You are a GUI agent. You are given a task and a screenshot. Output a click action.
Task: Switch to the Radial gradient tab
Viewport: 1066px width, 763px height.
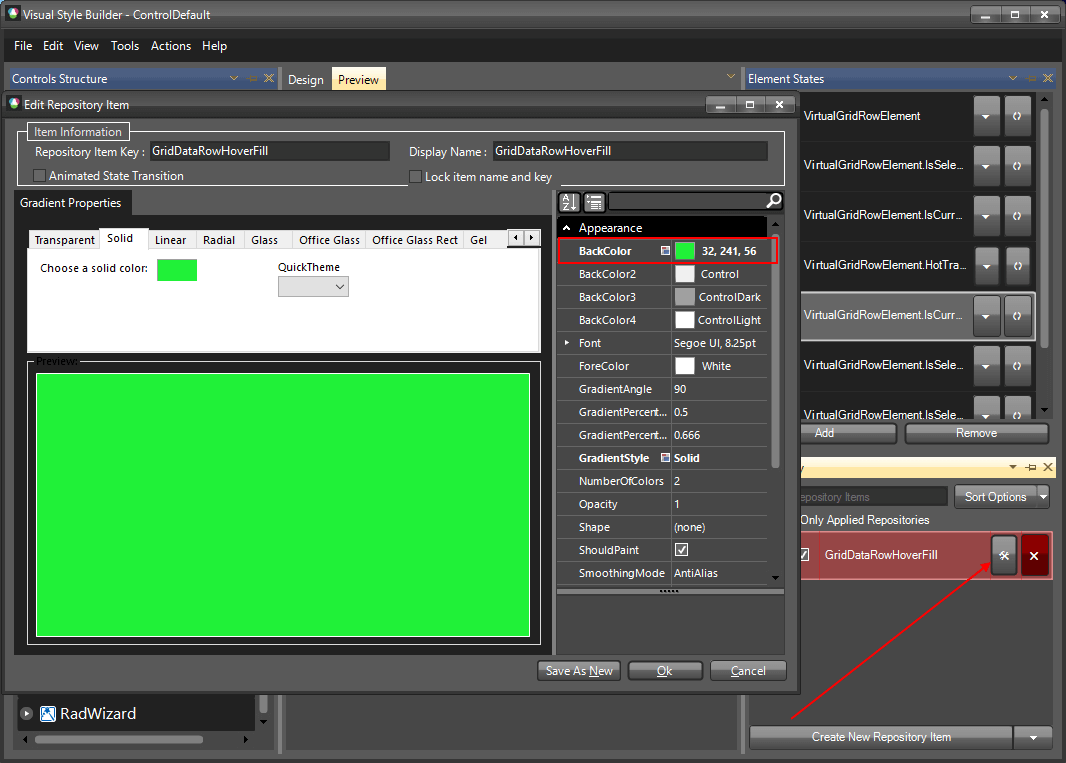tap(219, 239)
